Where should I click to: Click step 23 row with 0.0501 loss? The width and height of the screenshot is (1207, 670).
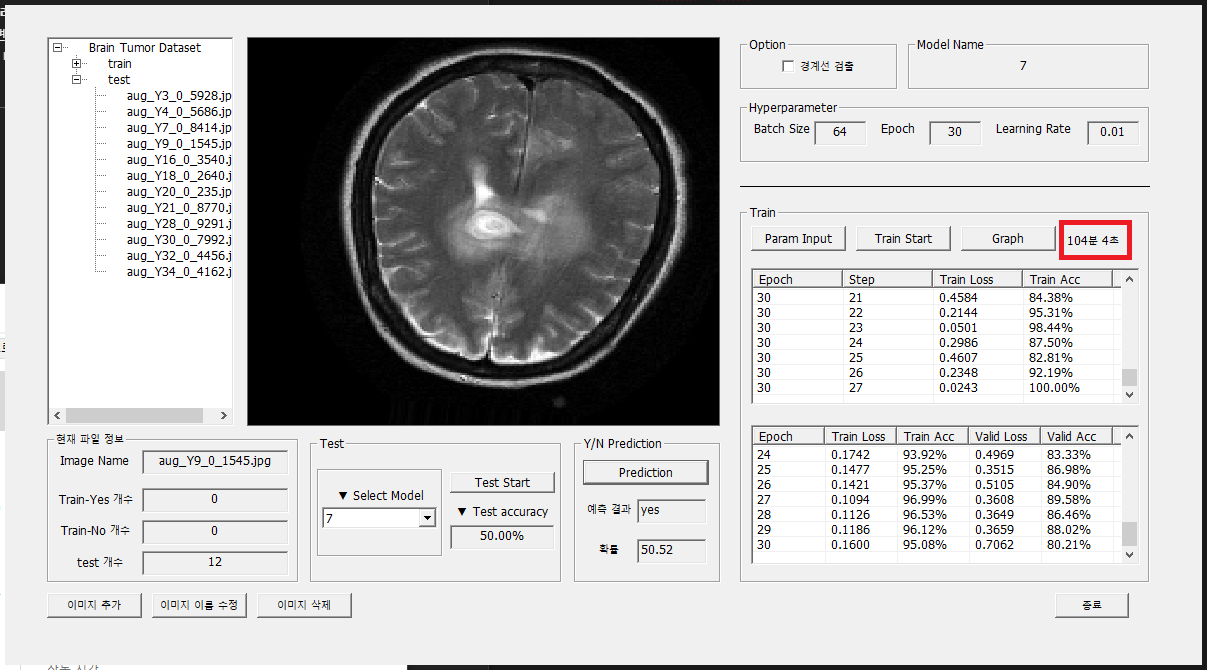pos(936,328)
